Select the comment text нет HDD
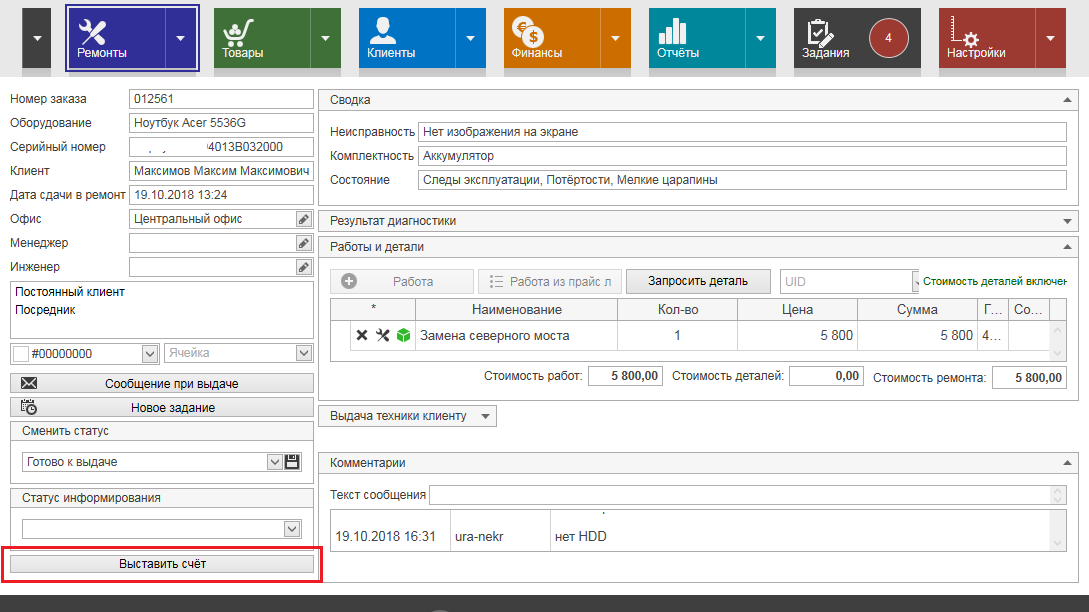Viewport: 1089px width, 612px height. pos(581,536)
